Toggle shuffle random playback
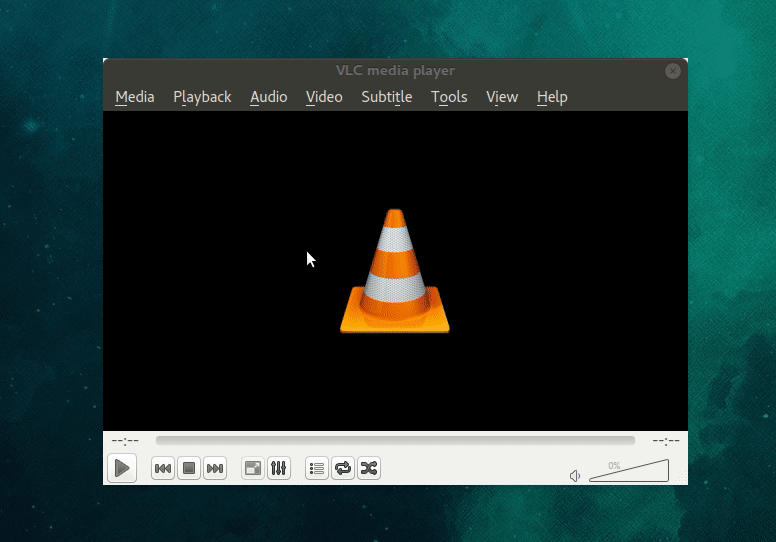The width and height of the screenshot is (776, 542). pyautogui.click(x=369, y=468)
